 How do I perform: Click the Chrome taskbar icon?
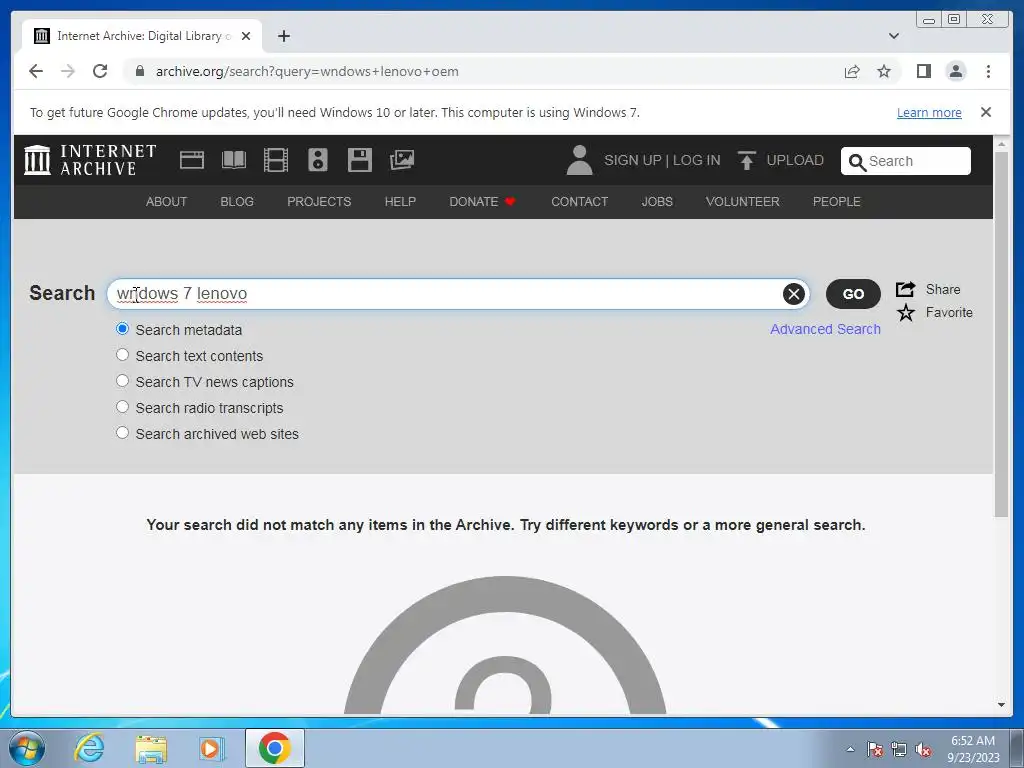[274, 748]
